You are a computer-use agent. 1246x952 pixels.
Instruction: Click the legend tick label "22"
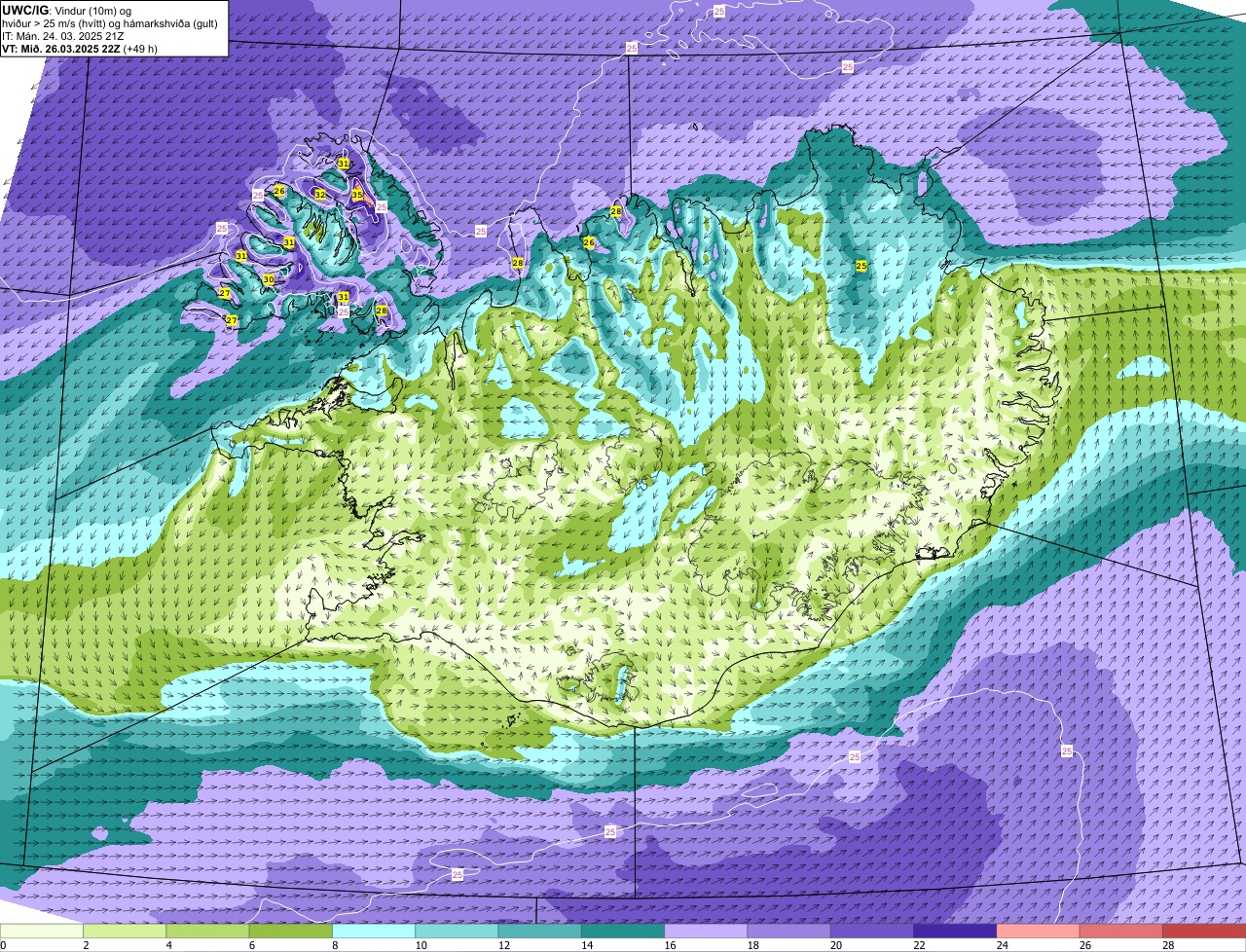point(919,945)
